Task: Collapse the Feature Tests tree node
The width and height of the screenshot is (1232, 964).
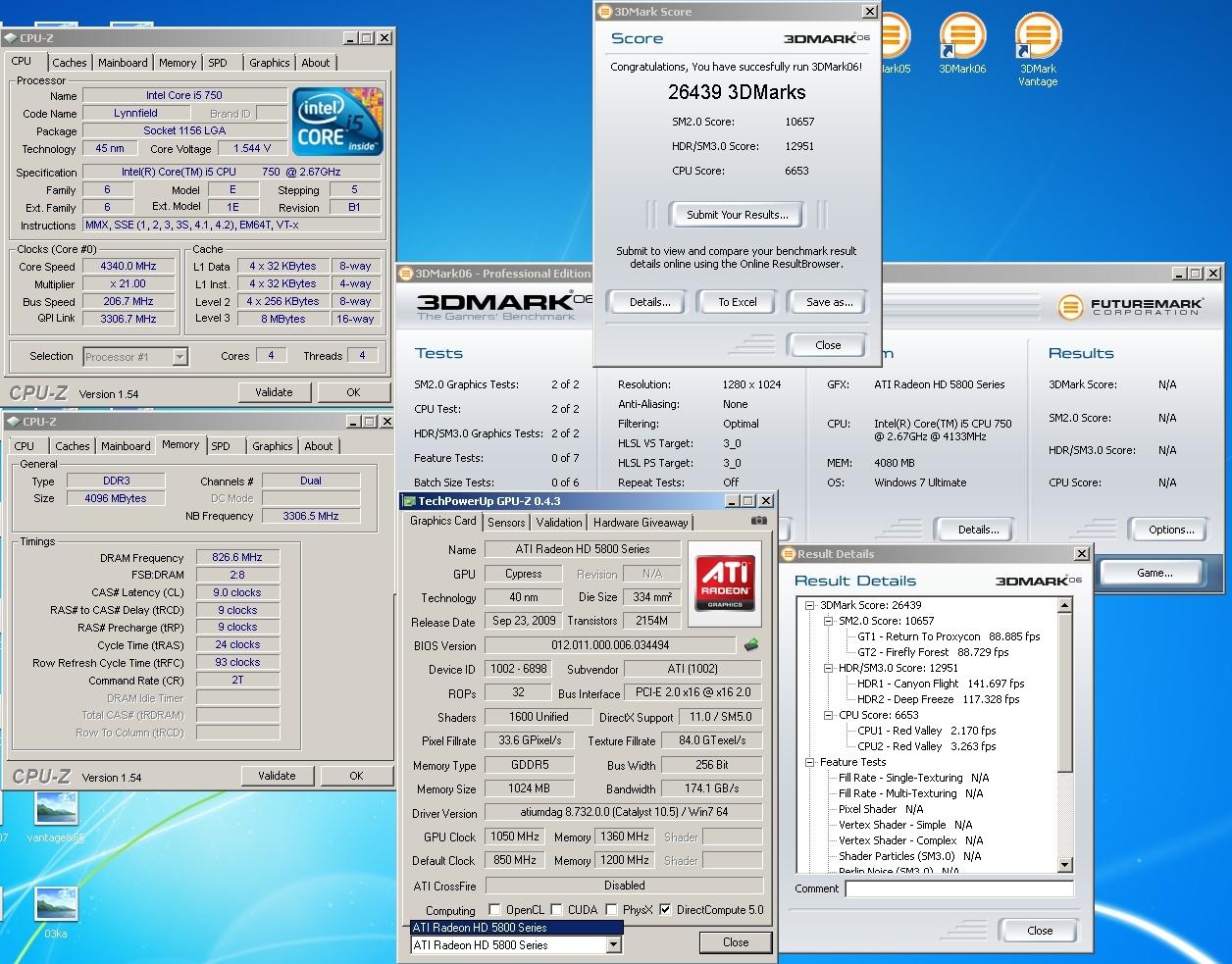Action: tap(810, 762)
